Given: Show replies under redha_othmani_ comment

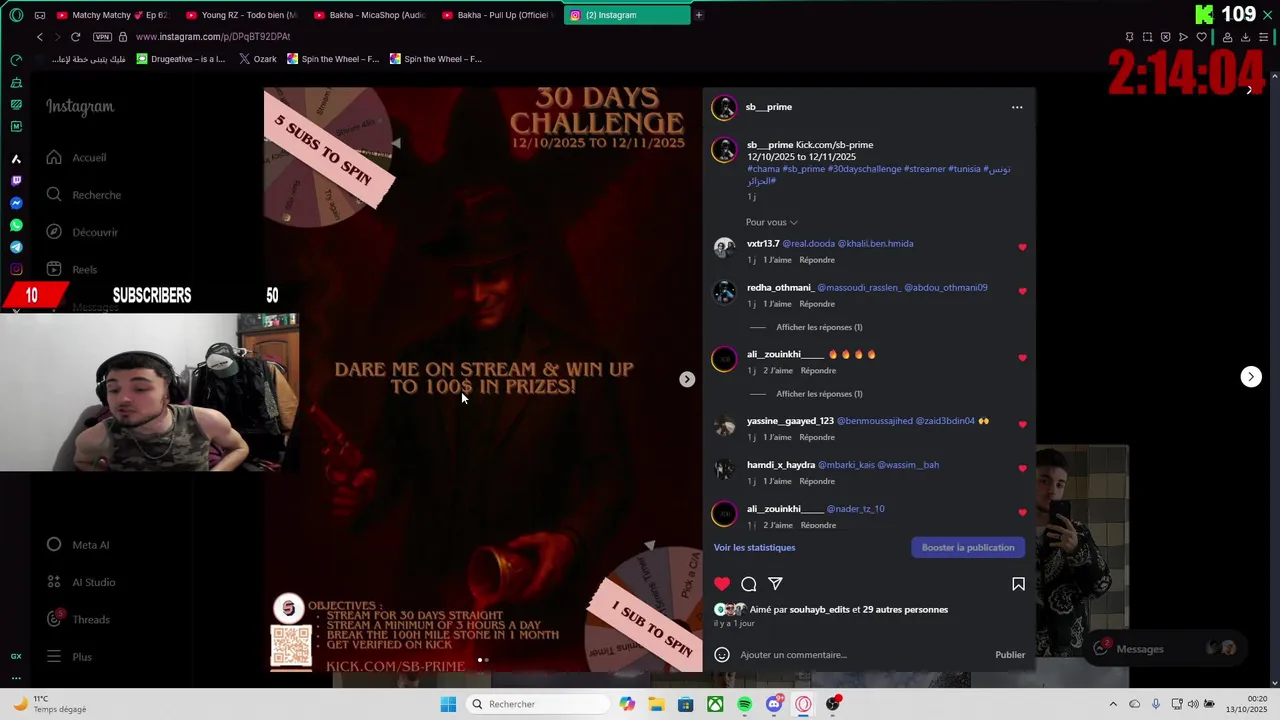Looking at the screenshot, I should (x=819, y=327).
